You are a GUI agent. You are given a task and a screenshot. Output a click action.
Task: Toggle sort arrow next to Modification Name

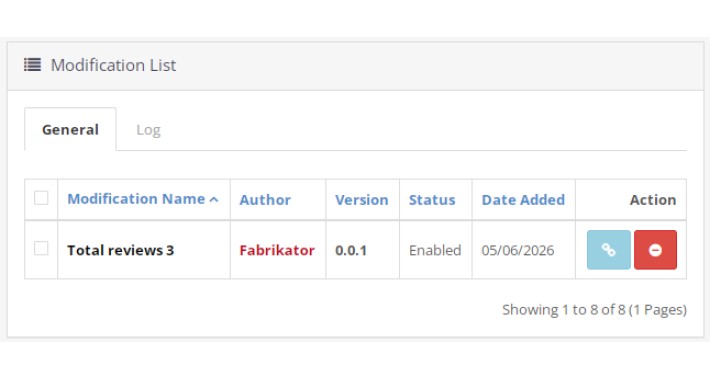click(214, 199)
